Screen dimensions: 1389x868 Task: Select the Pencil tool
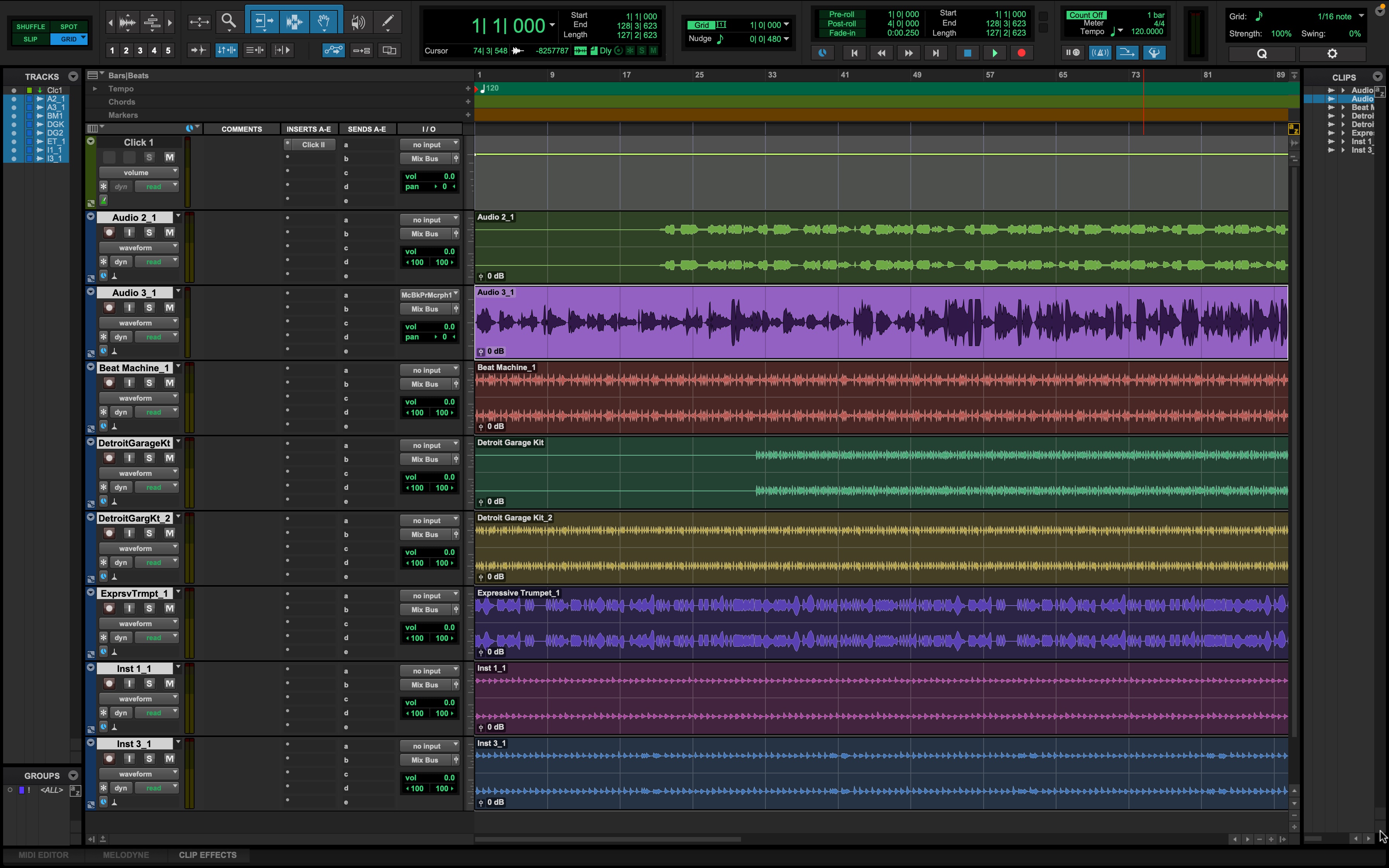point(388,22)
